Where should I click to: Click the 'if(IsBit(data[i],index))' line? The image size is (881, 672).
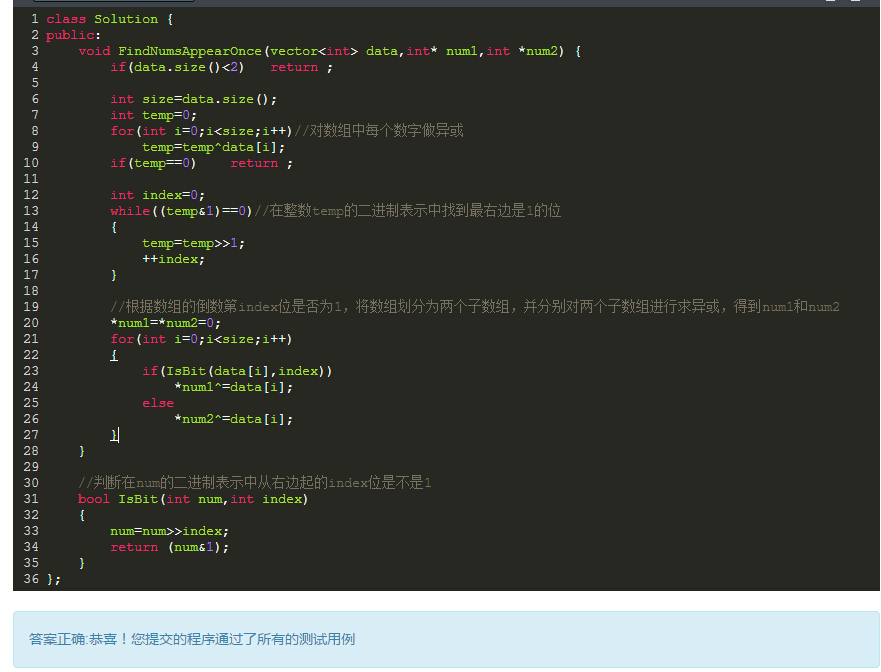[237, 371]
